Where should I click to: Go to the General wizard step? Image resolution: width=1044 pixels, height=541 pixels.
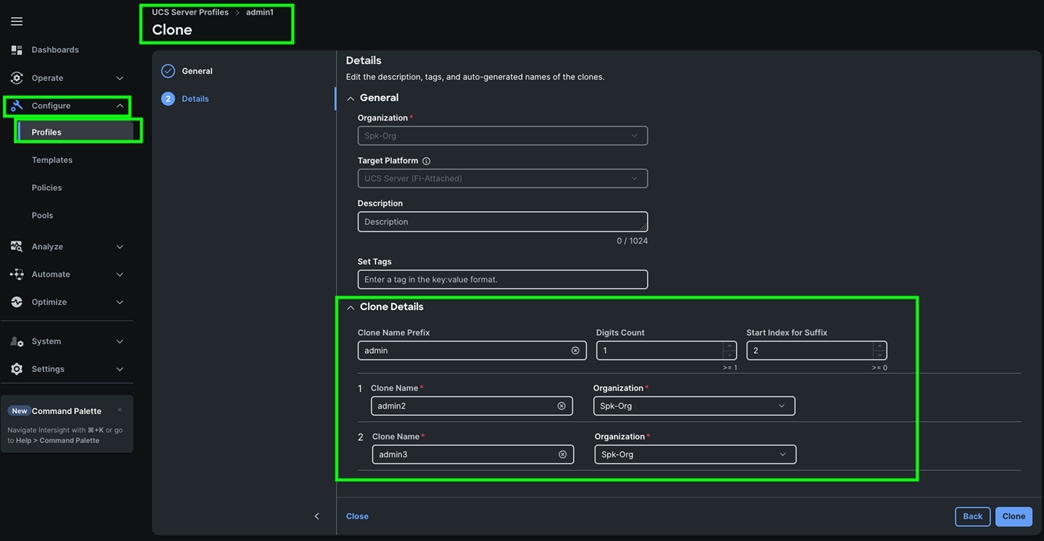point(197,71)
